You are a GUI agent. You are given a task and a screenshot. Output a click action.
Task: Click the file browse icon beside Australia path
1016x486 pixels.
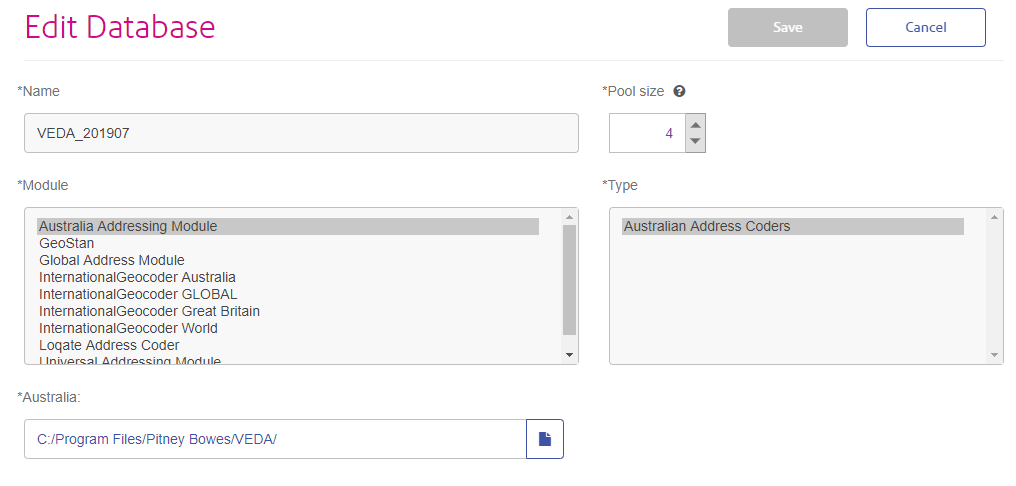(545, 439)
